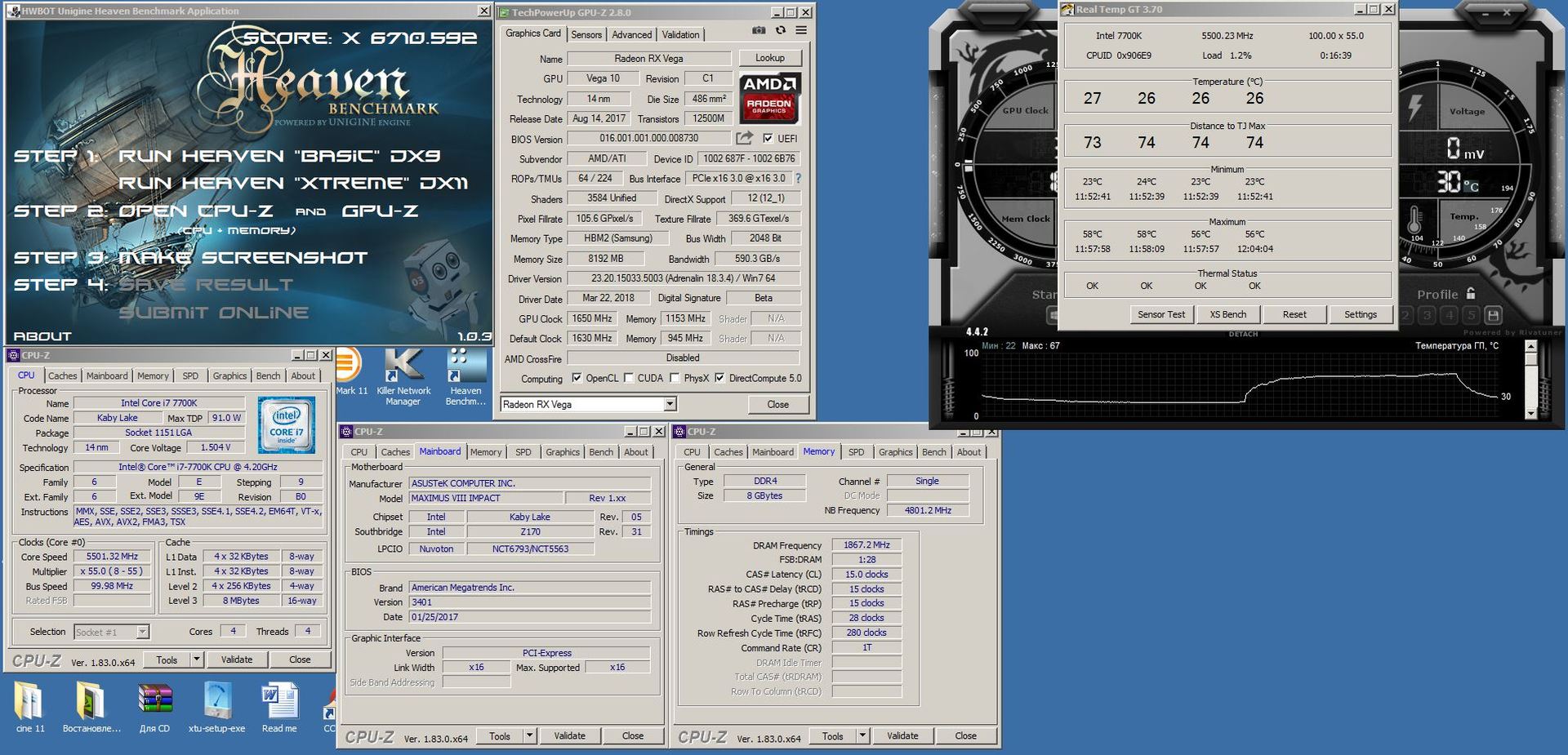Toggle the CUDA checkbox
Screen dimensions: 1568x755
[629, 378]
